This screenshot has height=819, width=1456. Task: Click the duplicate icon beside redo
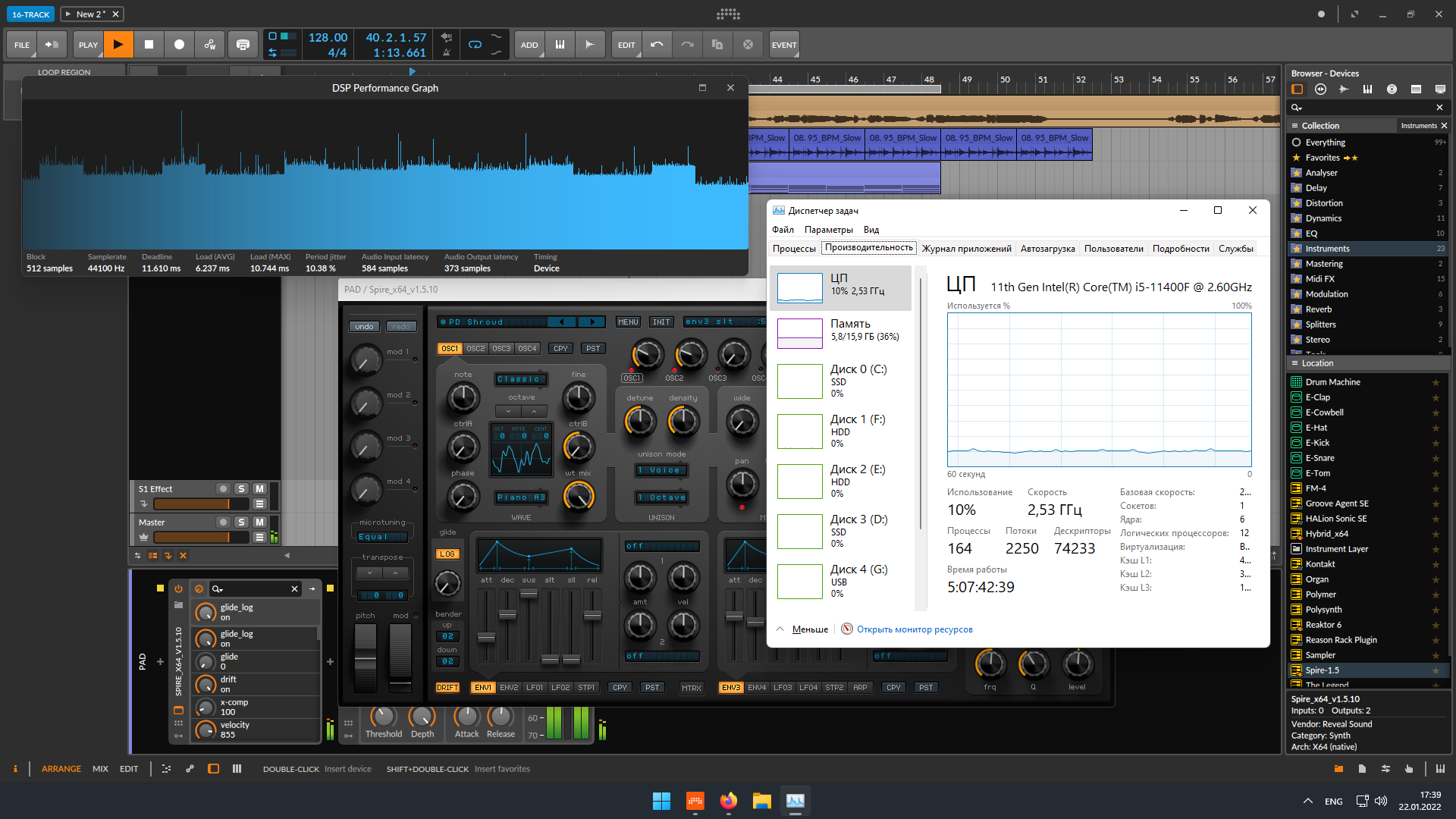coord(717,45)
